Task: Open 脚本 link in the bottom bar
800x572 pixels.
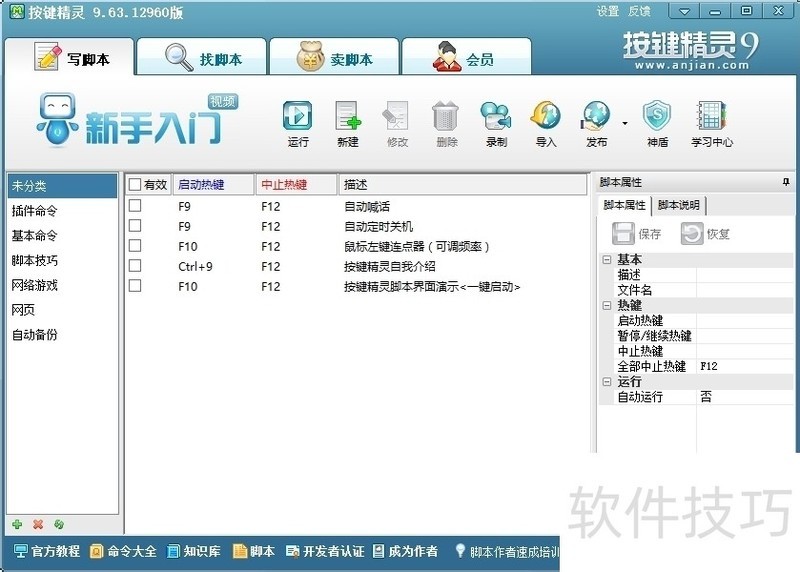Action: [x=254, y=551]
